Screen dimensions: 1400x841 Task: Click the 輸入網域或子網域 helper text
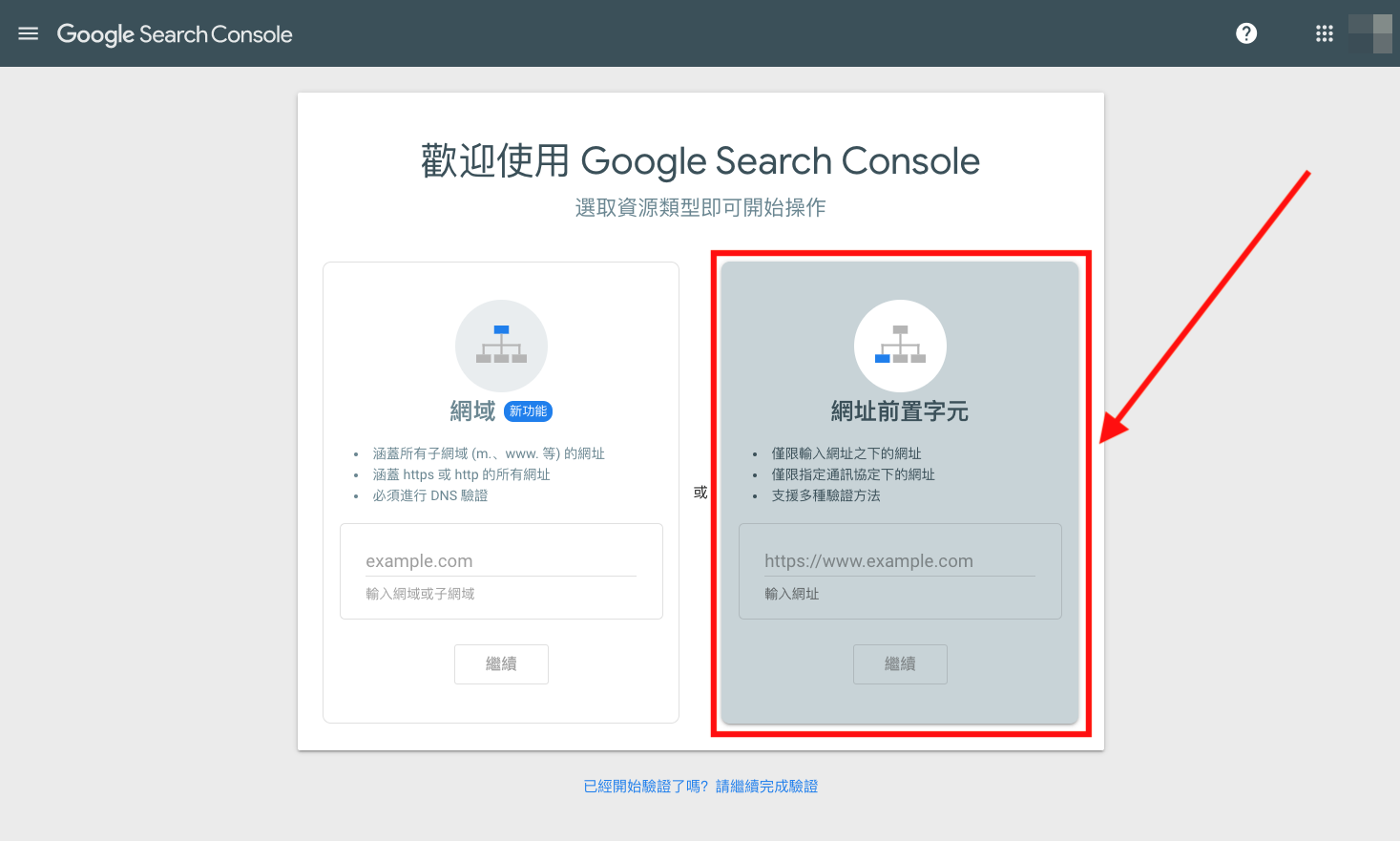420,594
